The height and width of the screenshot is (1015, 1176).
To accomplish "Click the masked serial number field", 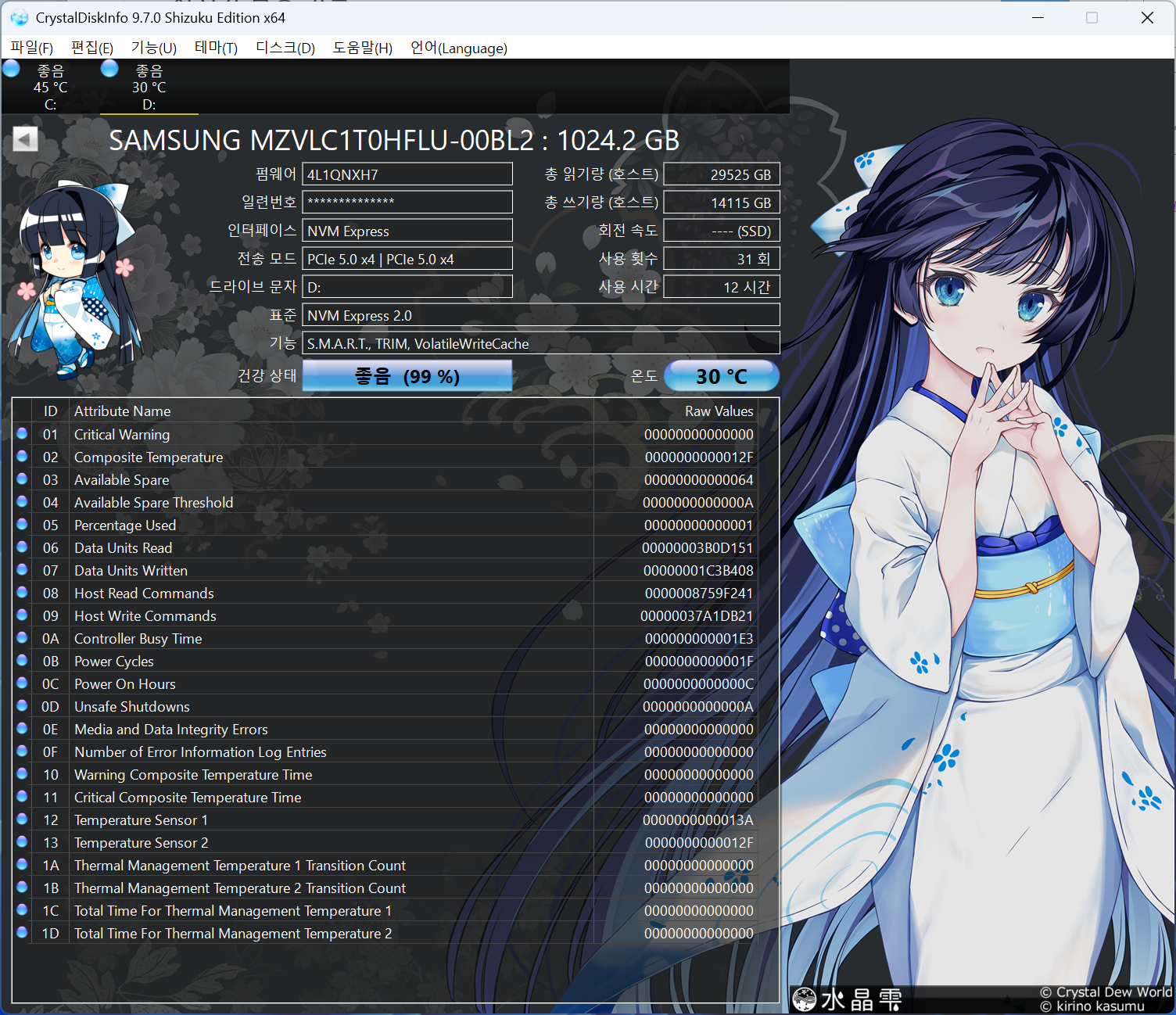I will point(407,203).
